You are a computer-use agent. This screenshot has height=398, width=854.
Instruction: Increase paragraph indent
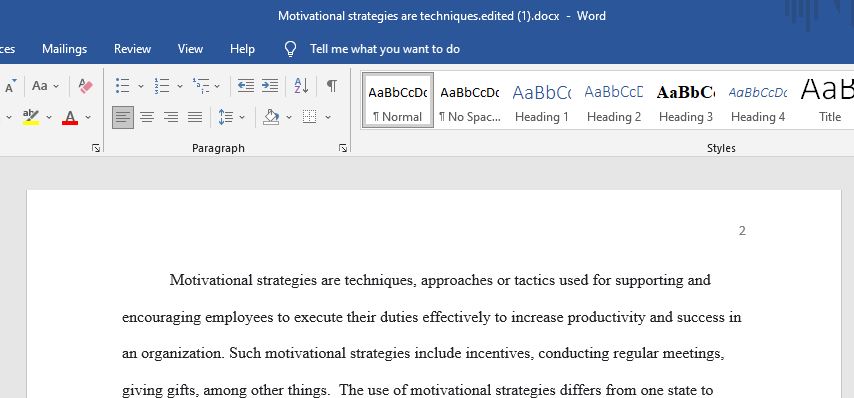[x=270, y=86]
